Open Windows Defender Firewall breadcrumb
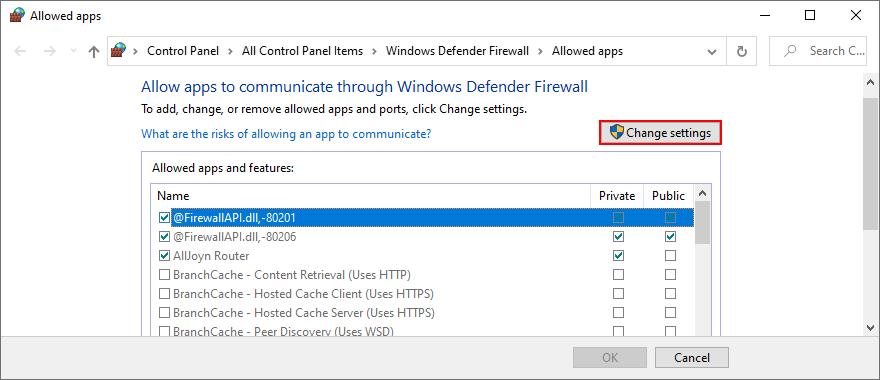880x380 pixels. pos(457,51)
